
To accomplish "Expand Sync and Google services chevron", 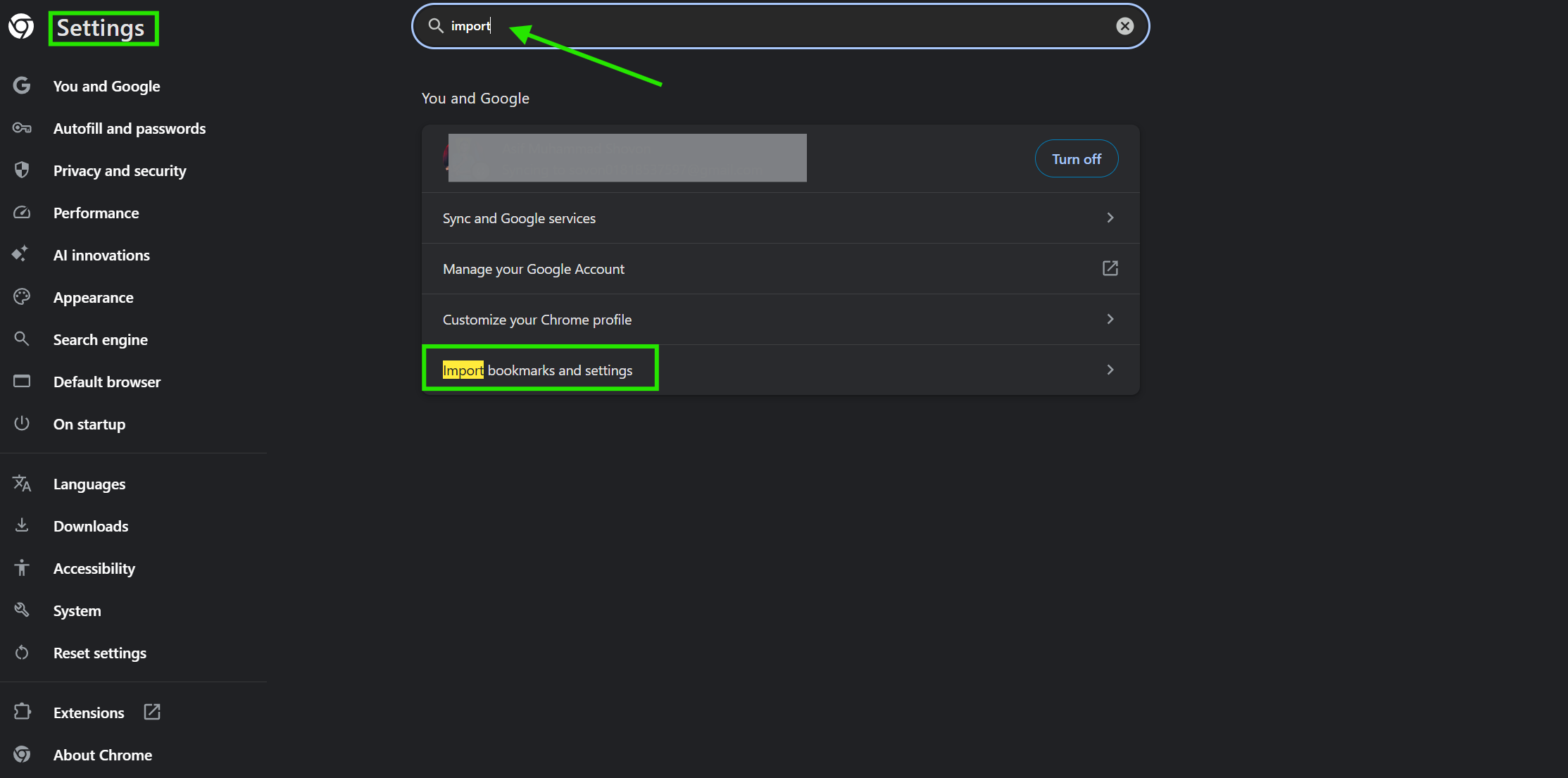I will click(1110, 218).
